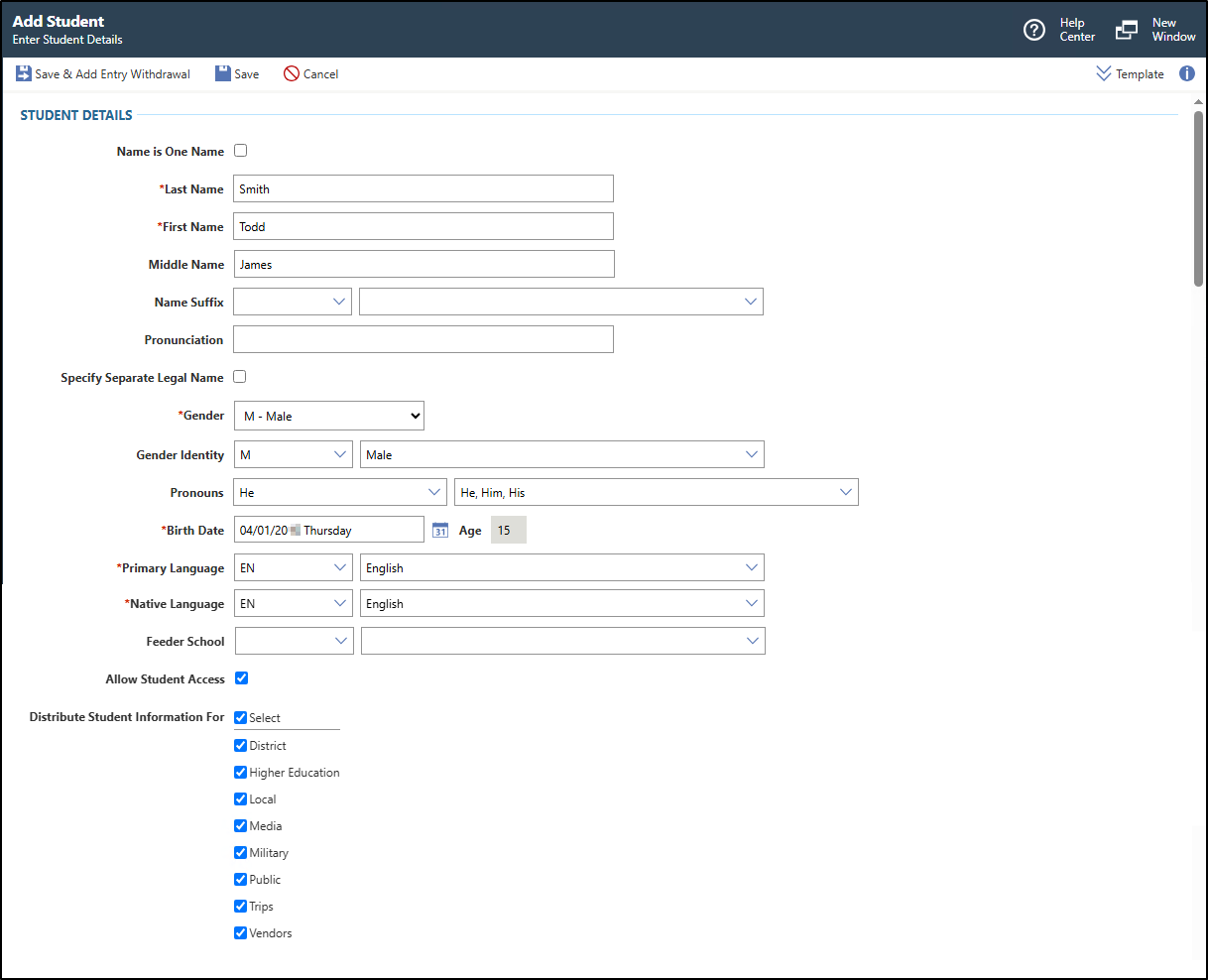Click the Help Center question mark icon
Screen dimensions: 1208x980
click(1034, 30)
